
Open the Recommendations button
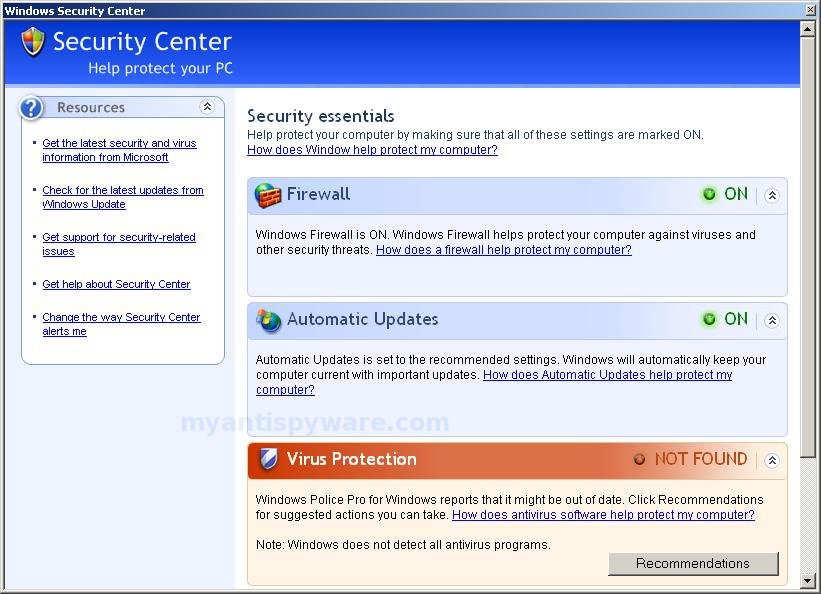click(693, 564)
